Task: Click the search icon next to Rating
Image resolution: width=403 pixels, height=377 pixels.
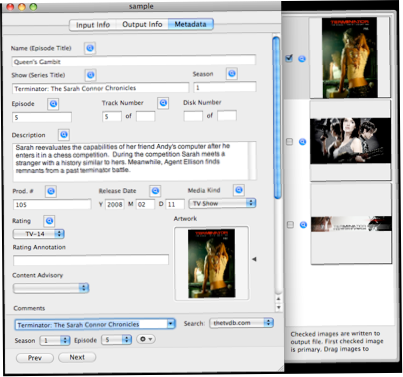Action: [49, 221]
